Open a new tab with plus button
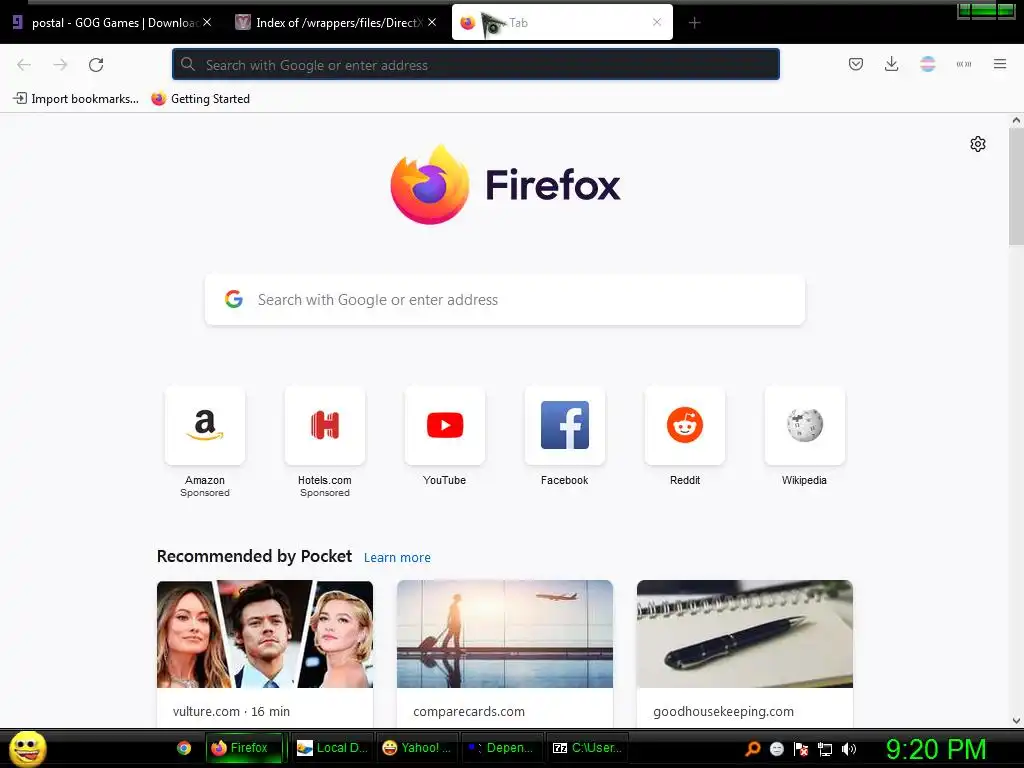 (694, 23)
